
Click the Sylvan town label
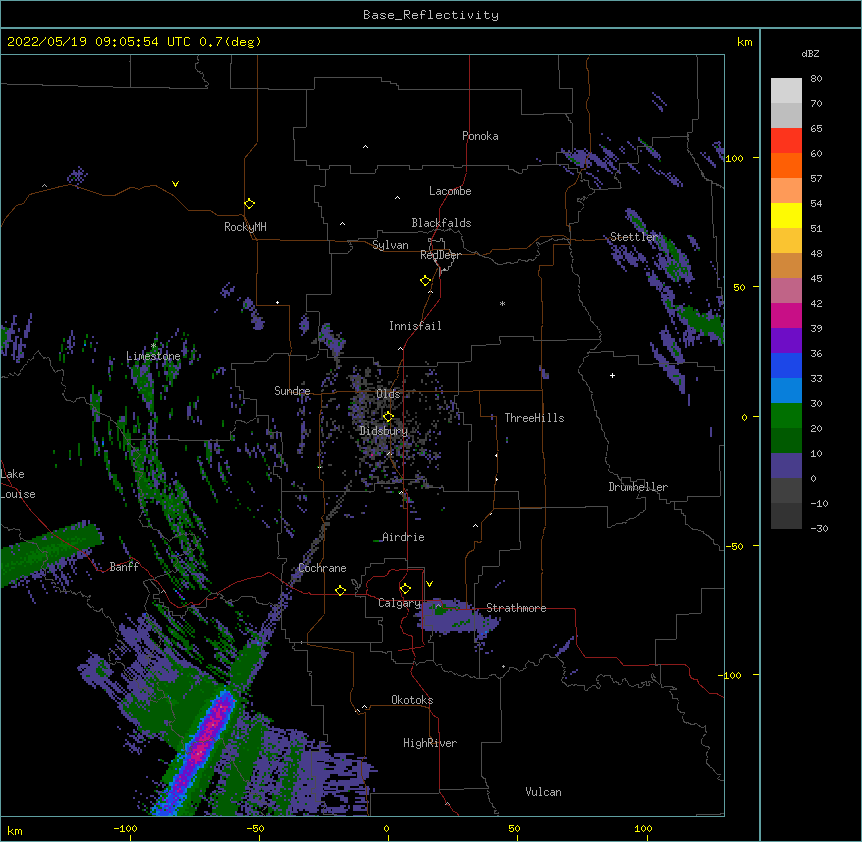390,245
